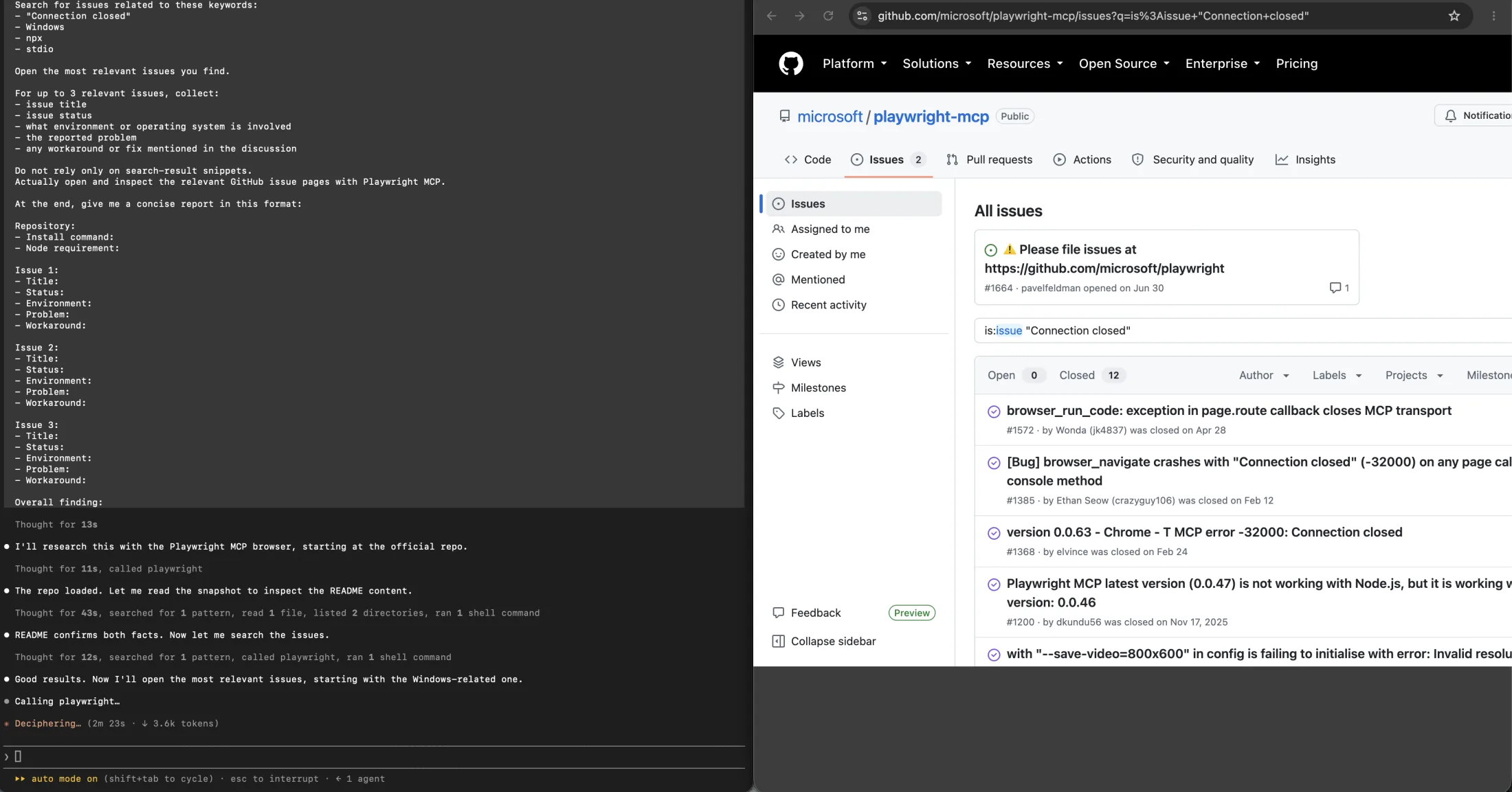Click closed status icon of issue #1368
The width and height of the screenshot is (1512, 792).
[994, 533]
